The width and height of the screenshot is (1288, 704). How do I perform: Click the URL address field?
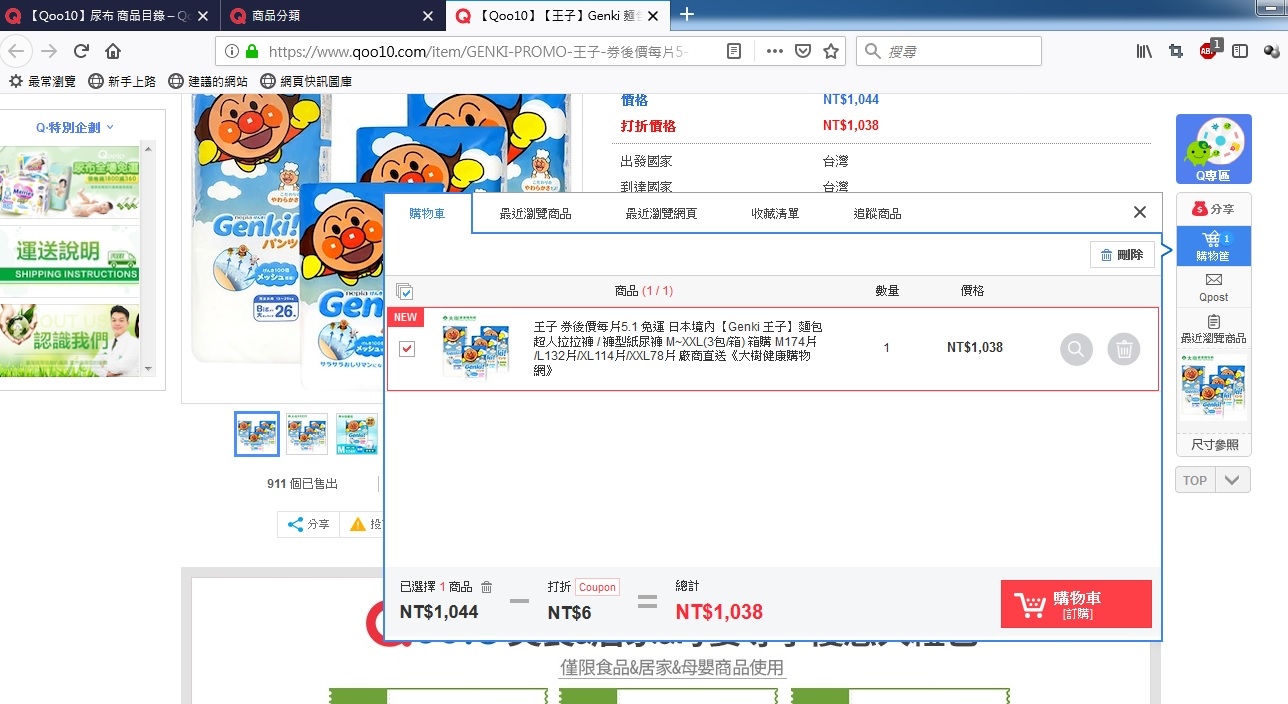point(480,51)
